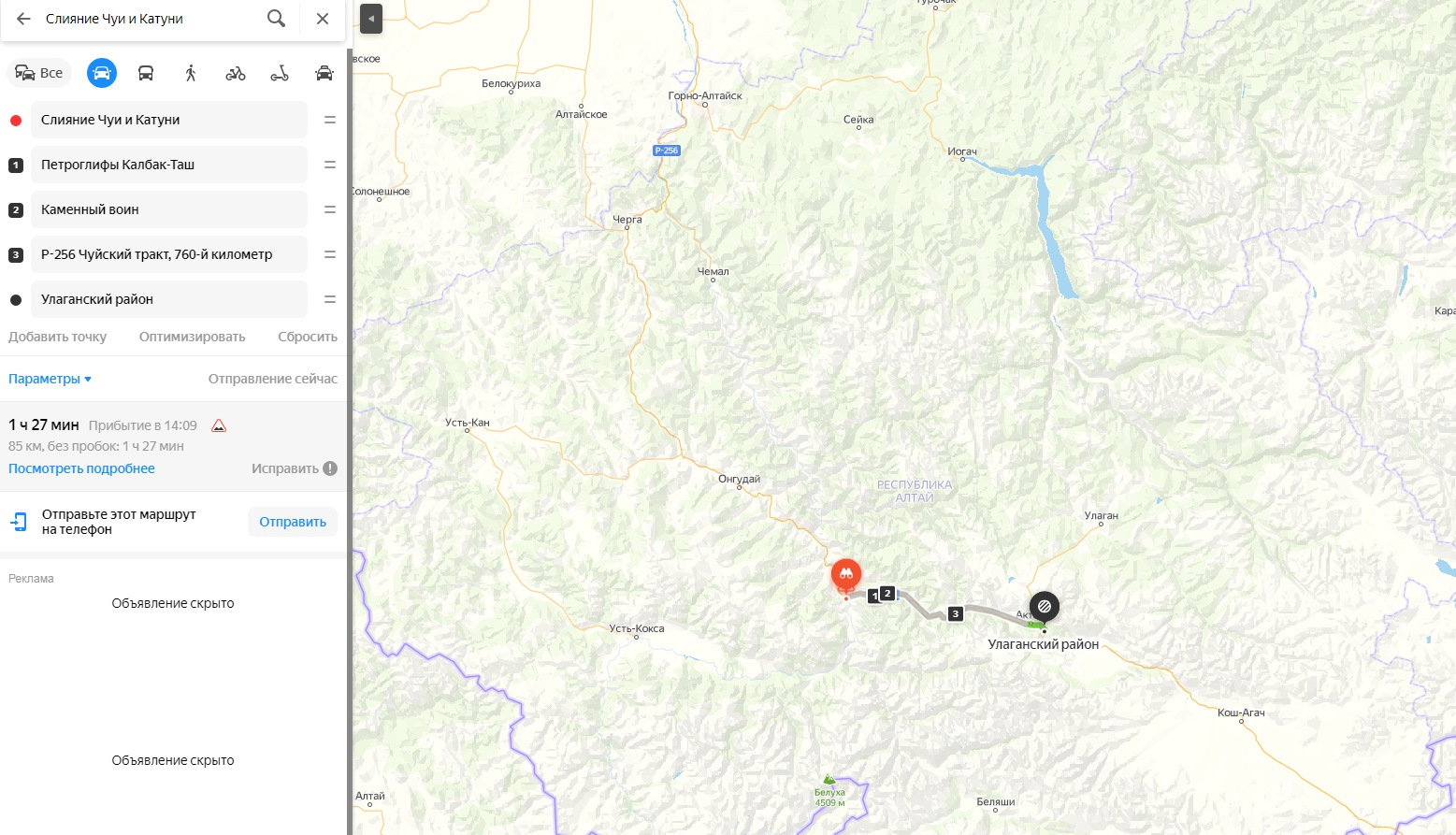Click the 'Петроглифы Калбак-Таш' waypoint field
This screenshot has width=1456, height=835.
tap(169, 165)
